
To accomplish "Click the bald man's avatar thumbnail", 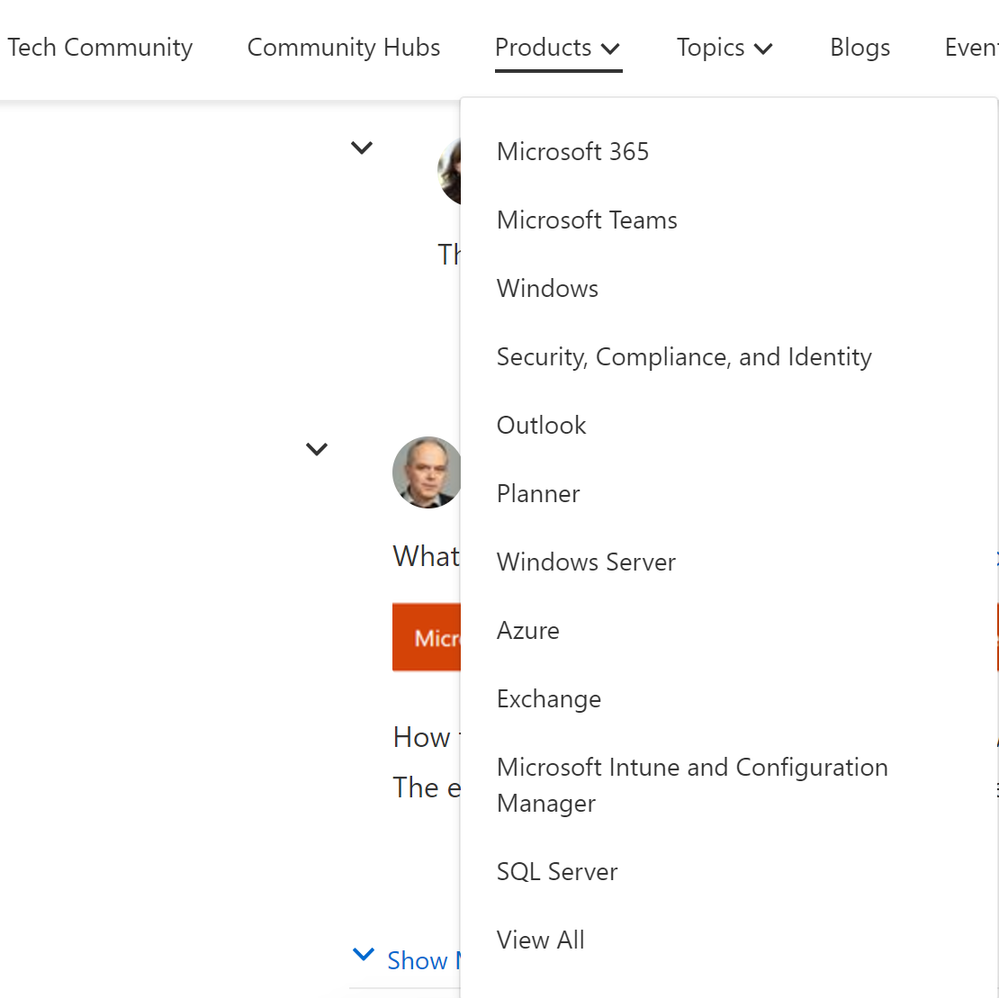I will [x=427, y=472].
